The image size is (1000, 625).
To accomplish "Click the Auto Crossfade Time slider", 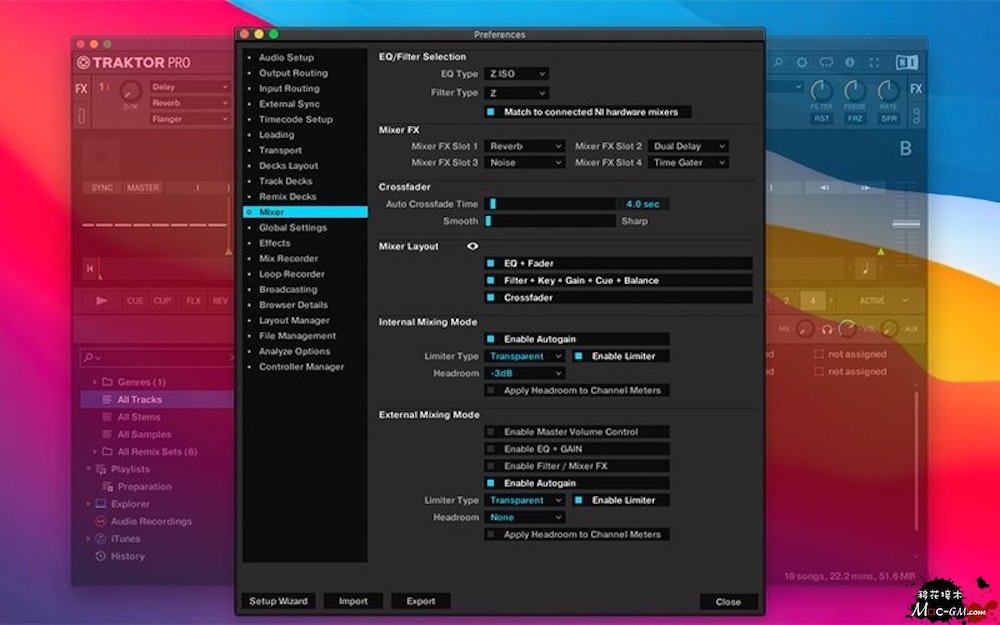I will 550,204.
